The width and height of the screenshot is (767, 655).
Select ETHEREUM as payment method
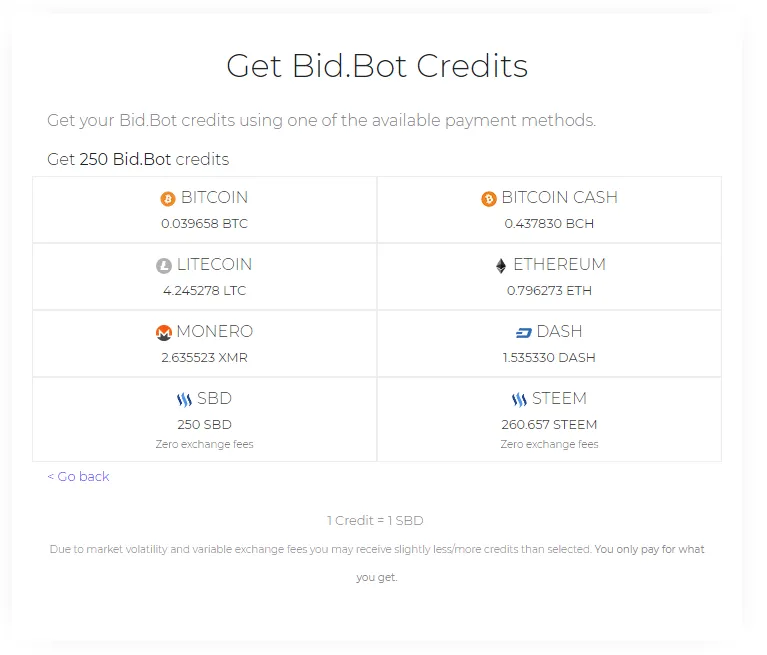tap(560, 265)
